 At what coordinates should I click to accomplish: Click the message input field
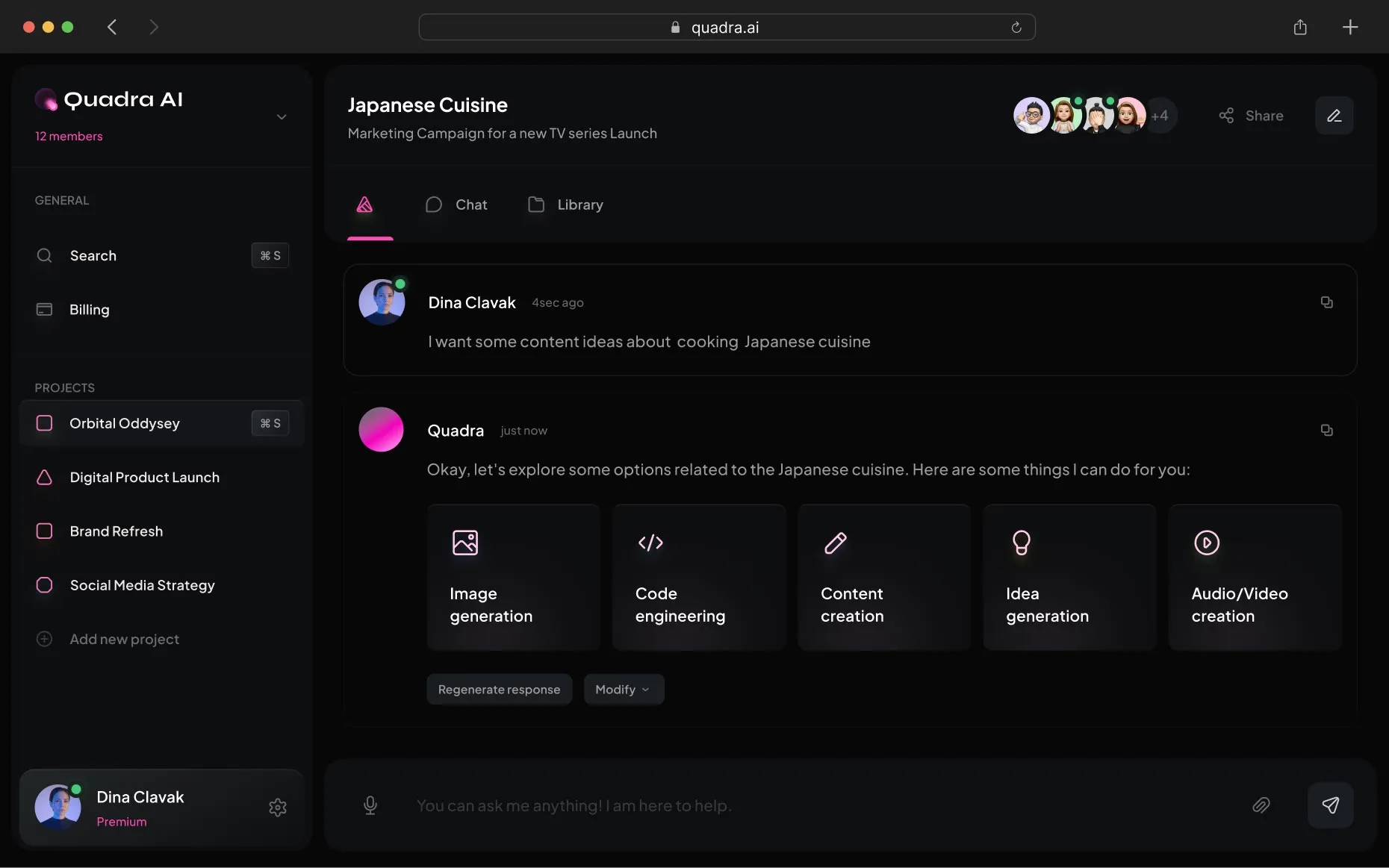747,806
